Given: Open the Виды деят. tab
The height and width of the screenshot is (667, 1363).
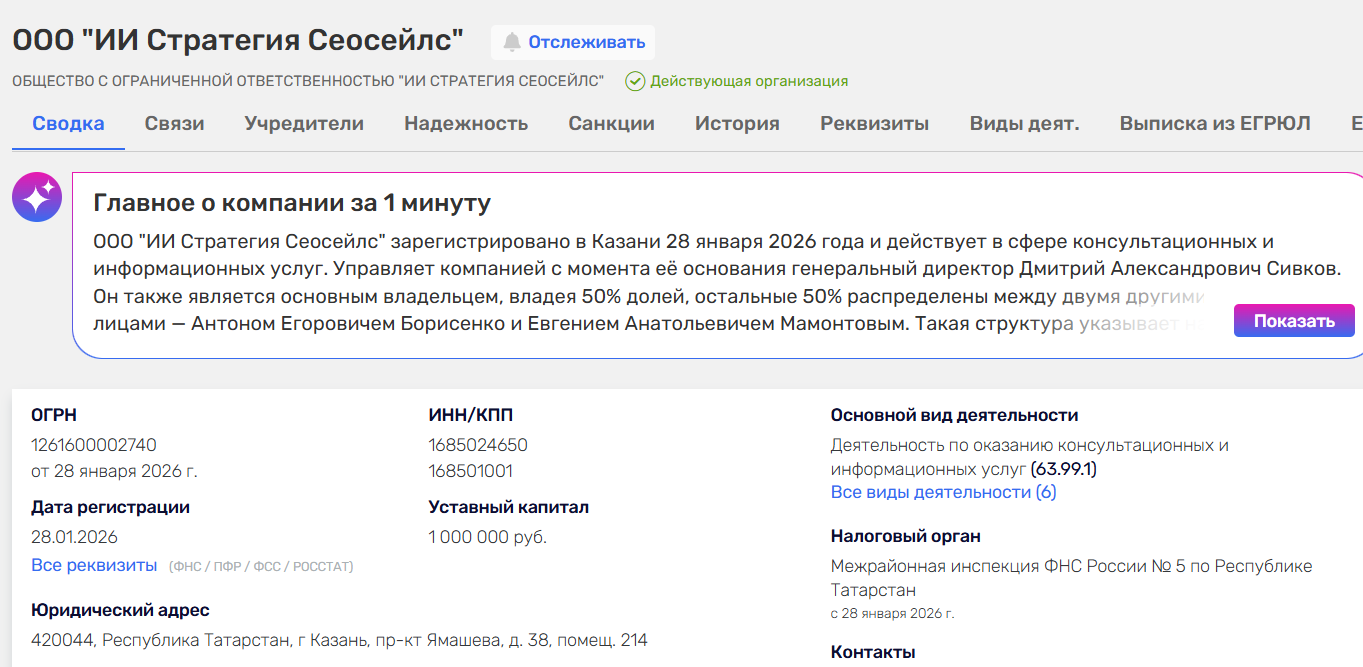Looking at the screenshot, I should tap(1024, 124).
